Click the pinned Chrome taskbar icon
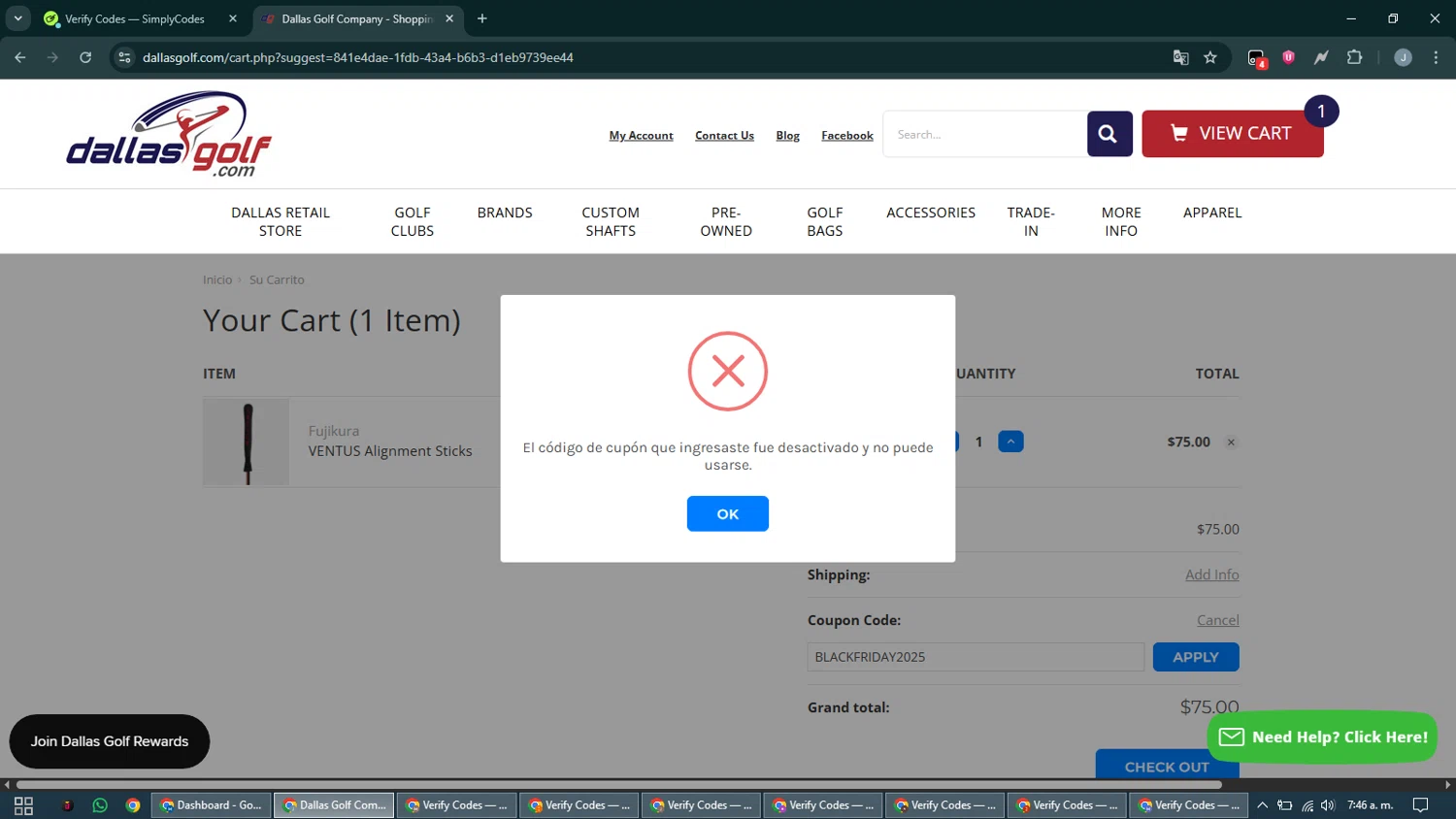This screenshot has height=819, width=1456. pyautogui.click(x=133, y=805)
